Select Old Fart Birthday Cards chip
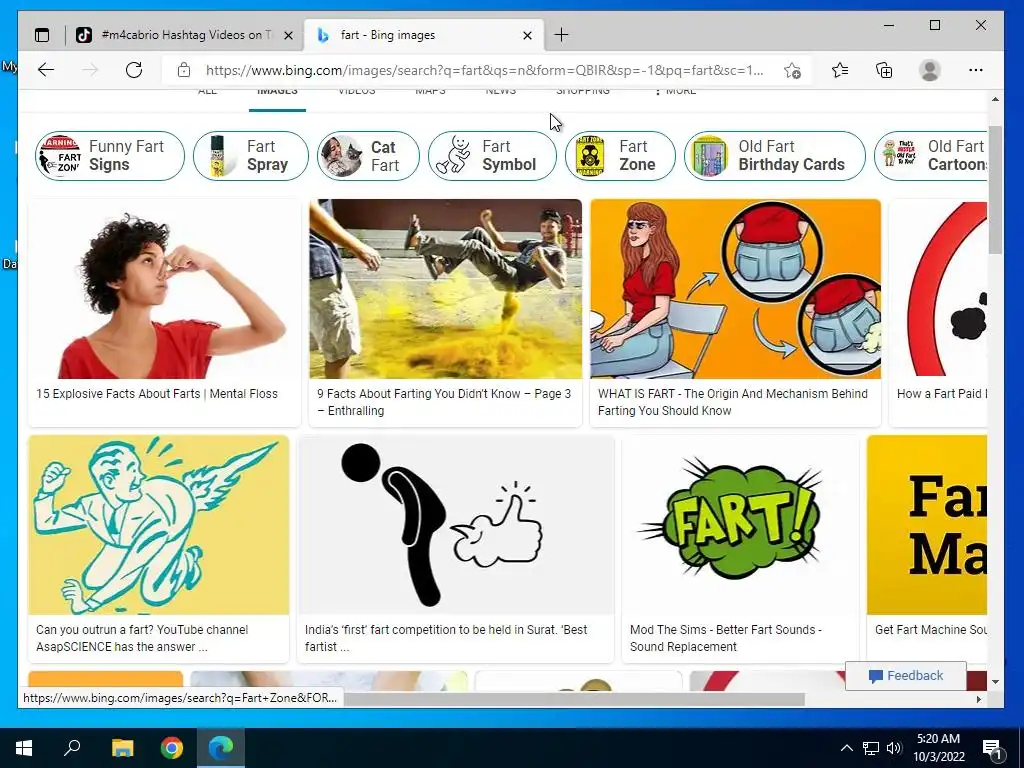Image resolution: width=1024 pixels, height=768 pixels. coord(775,155)
